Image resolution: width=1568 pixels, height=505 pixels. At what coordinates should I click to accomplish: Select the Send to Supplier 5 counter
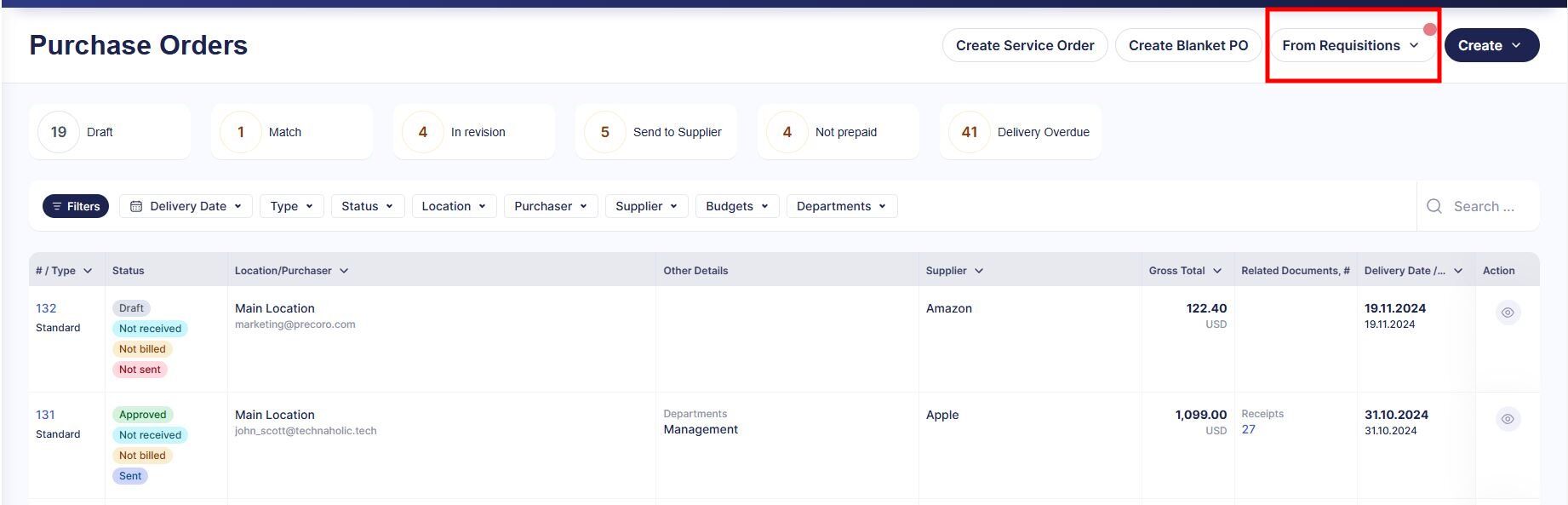656,132
